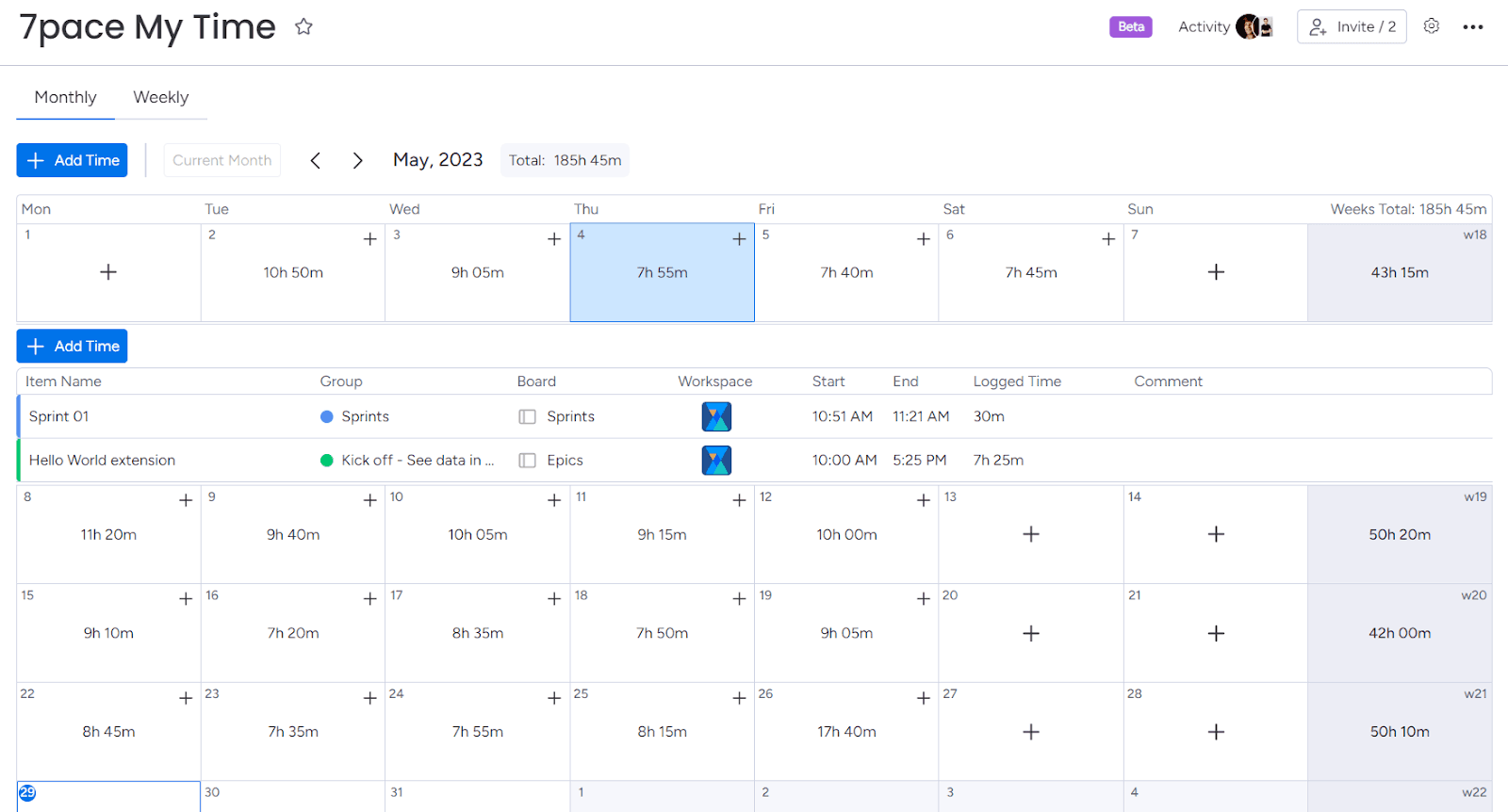Open the Epics board link

click(565, 461)
